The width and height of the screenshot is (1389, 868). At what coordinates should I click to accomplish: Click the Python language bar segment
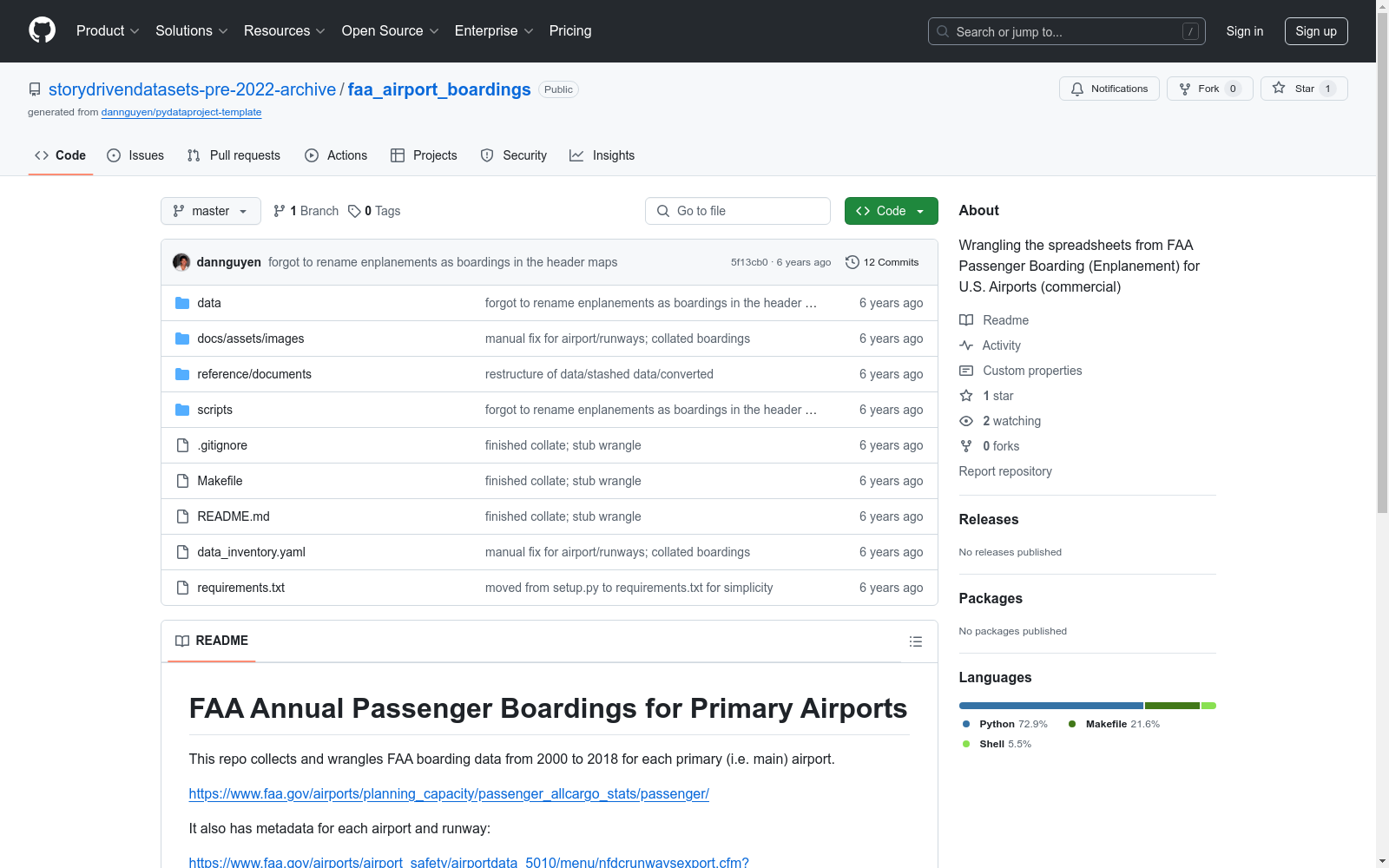click(1051, 706)
